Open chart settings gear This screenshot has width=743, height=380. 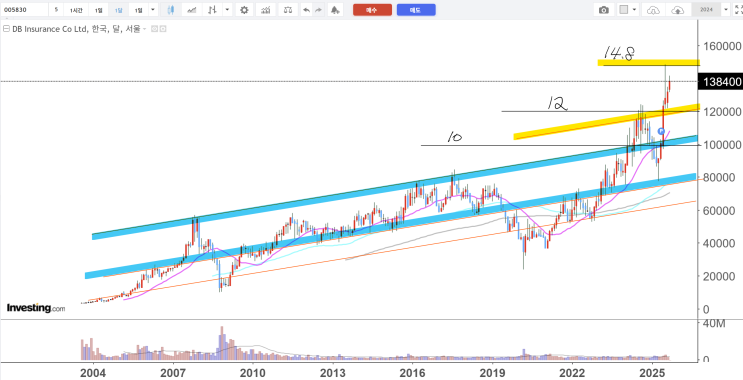[244, 10]
